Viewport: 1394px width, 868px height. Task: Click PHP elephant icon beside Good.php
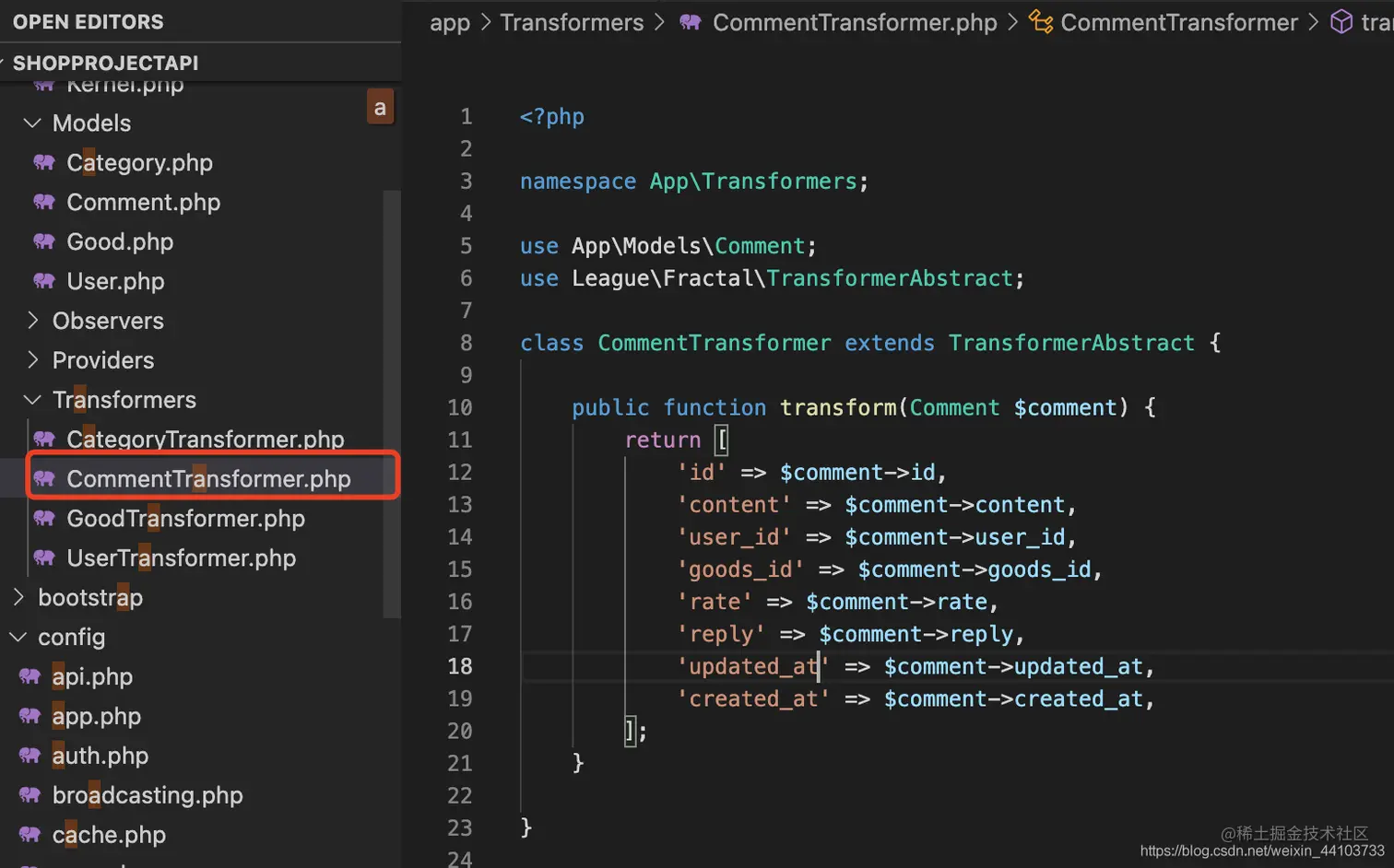click(44, 242)
